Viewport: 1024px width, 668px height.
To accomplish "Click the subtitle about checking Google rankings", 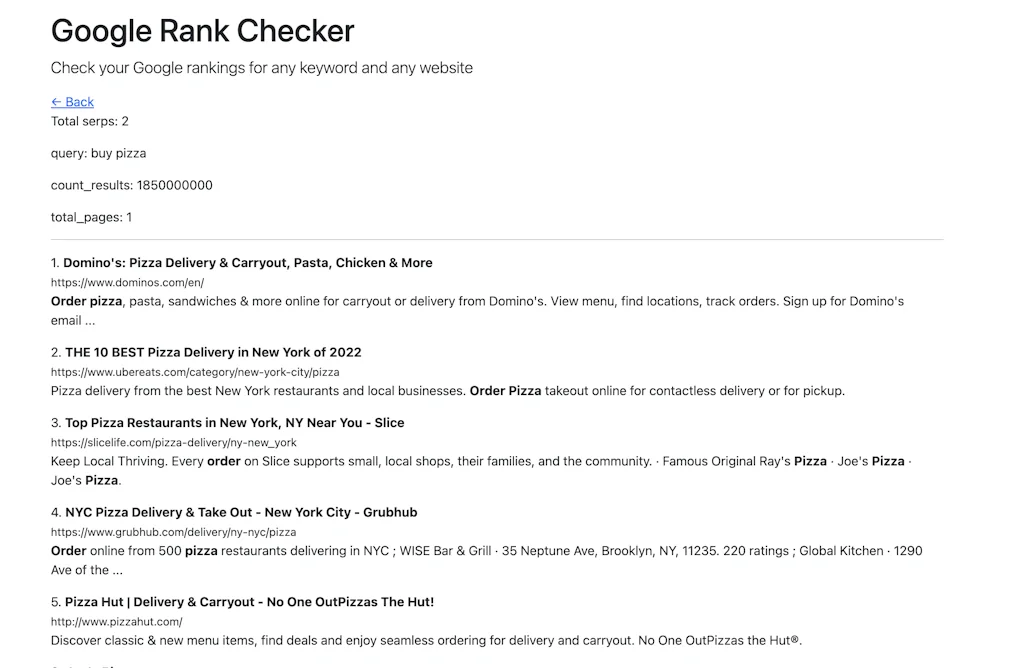I will [261, 67].
